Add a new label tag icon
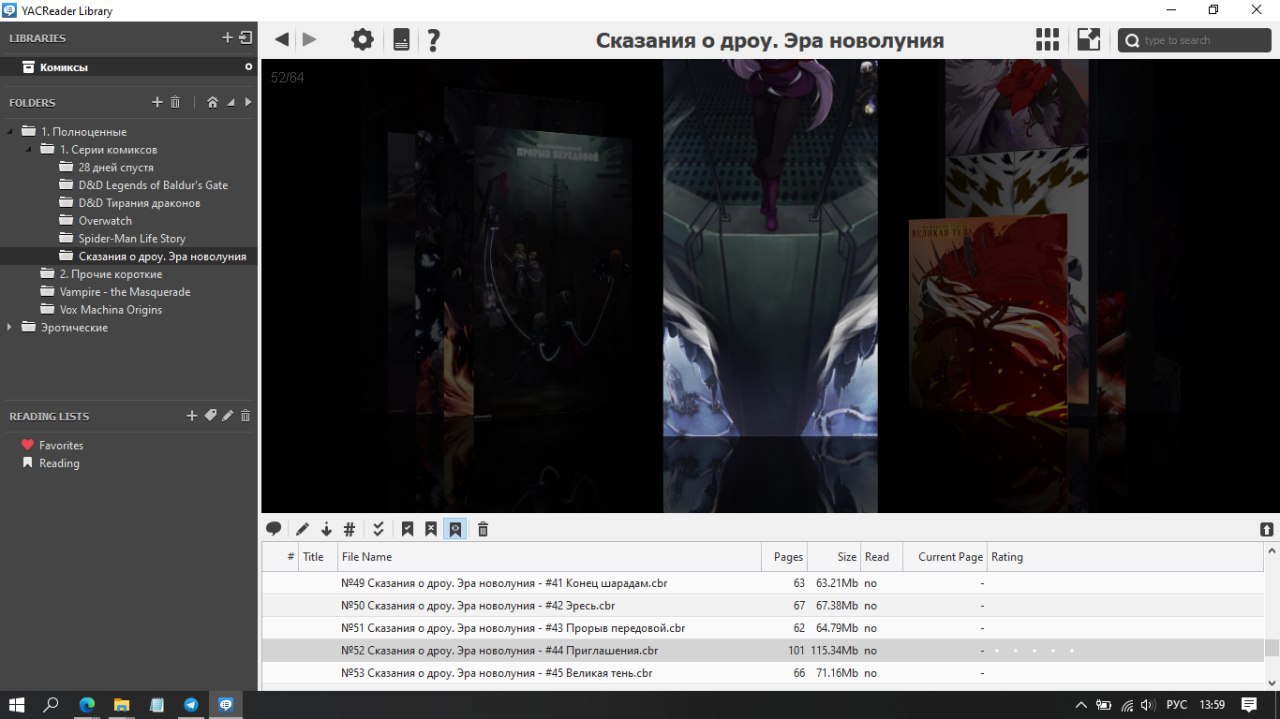 (210, 416)
